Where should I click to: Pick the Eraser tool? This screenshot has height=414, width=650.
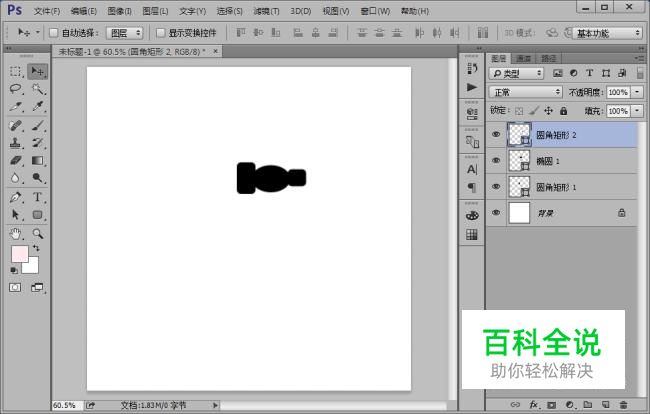(16, 160)
